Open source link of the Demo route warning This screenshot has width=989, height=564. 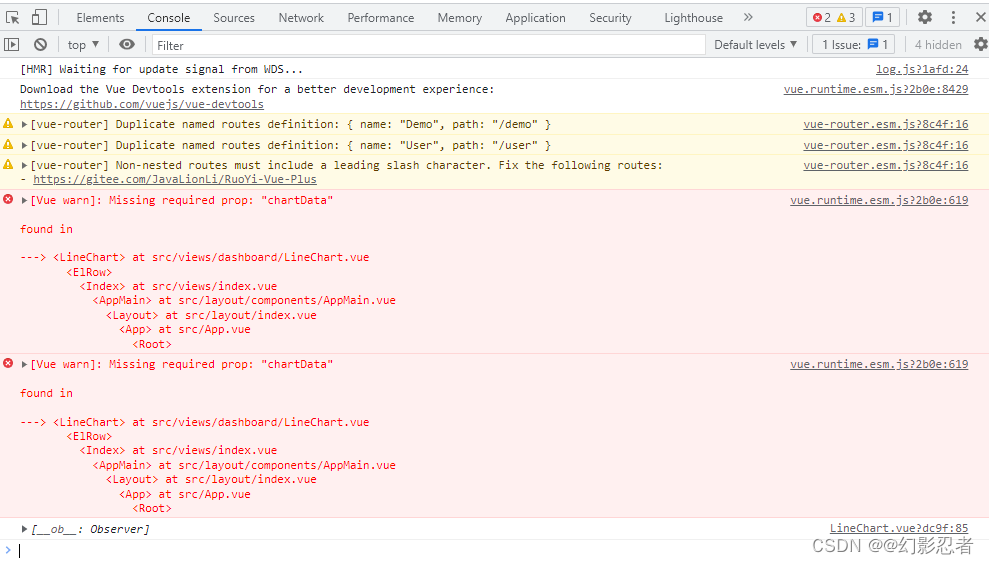tap(886, 124)
